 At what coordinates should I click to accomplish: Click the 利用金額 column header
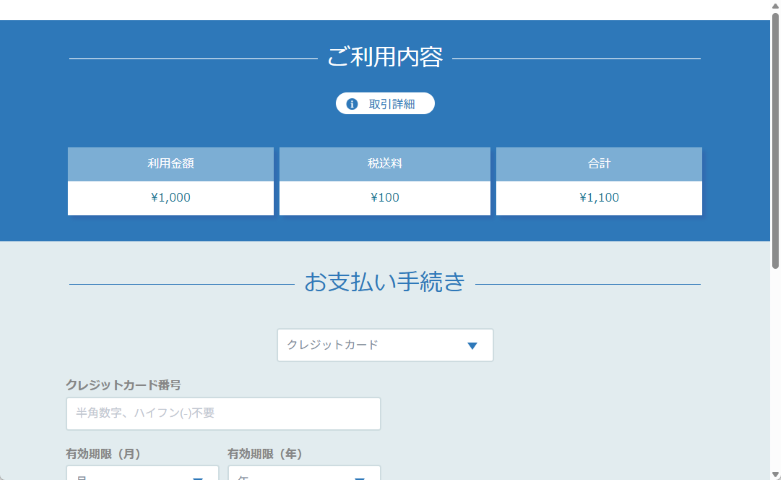170,164
